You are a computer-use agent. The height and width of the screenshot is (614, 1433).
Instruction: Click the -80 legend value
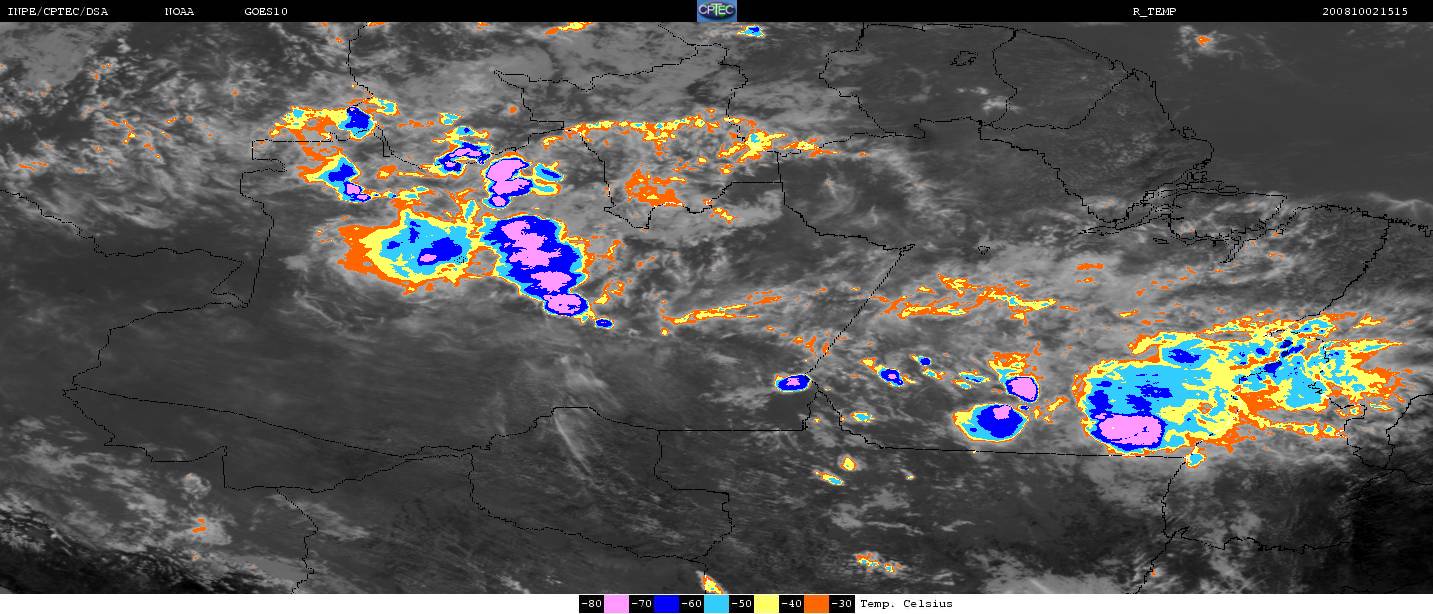click(x=591, y=604)
